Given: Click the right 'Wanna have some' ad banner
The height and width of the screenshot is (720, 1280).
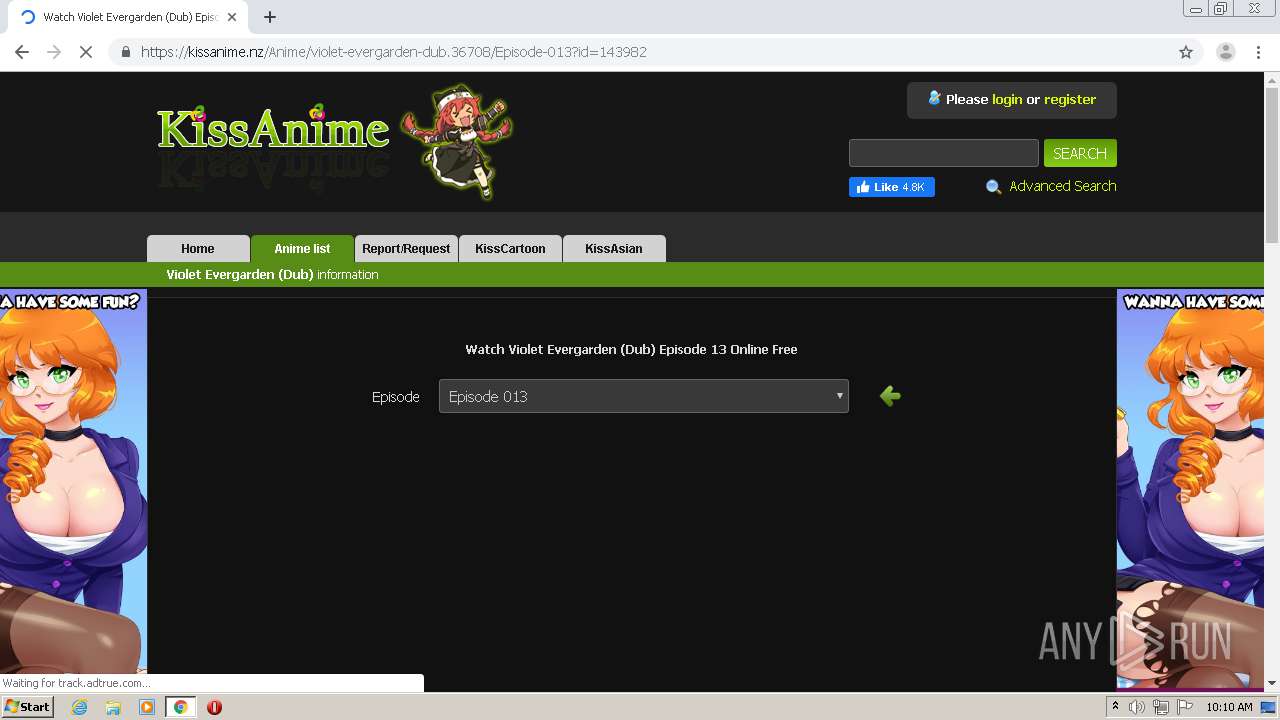Looking at the screenshot, I should 1190,488.
